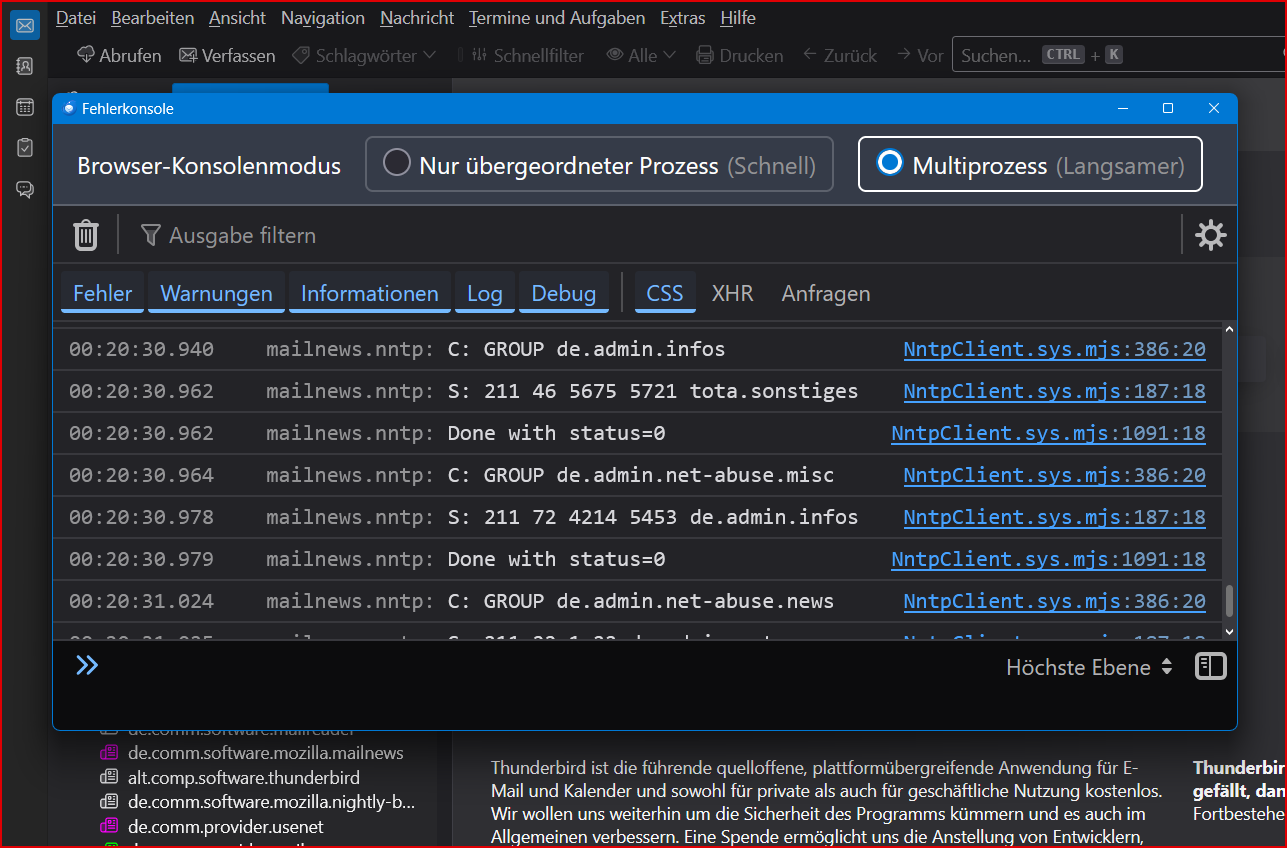Viewport: 1287px width, 848px height.
Task: Clear console output with trash icon
Action: coord(86,236)
